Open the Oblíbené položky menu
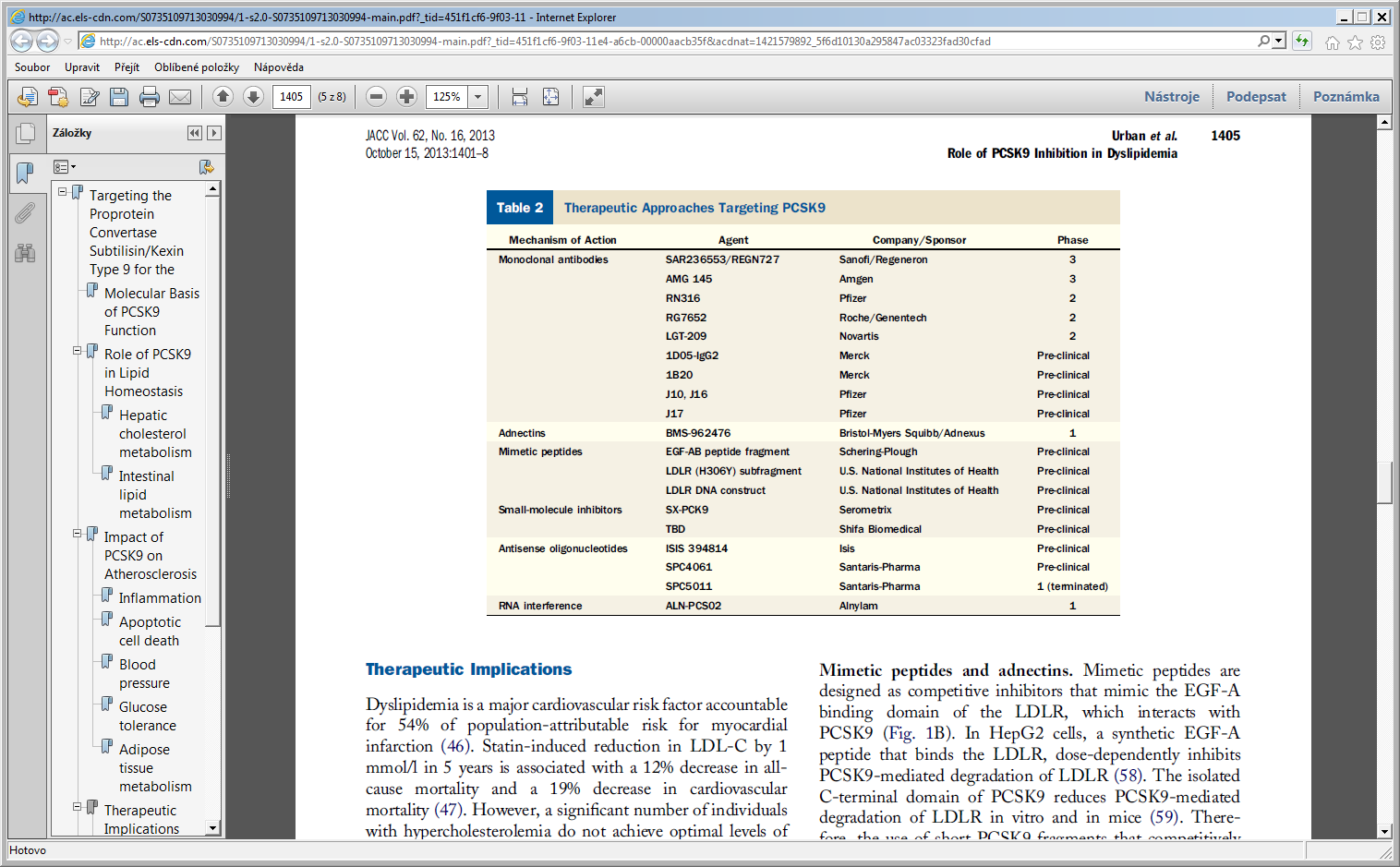This screenshot has width=1400, height=867. coord(197,67)
